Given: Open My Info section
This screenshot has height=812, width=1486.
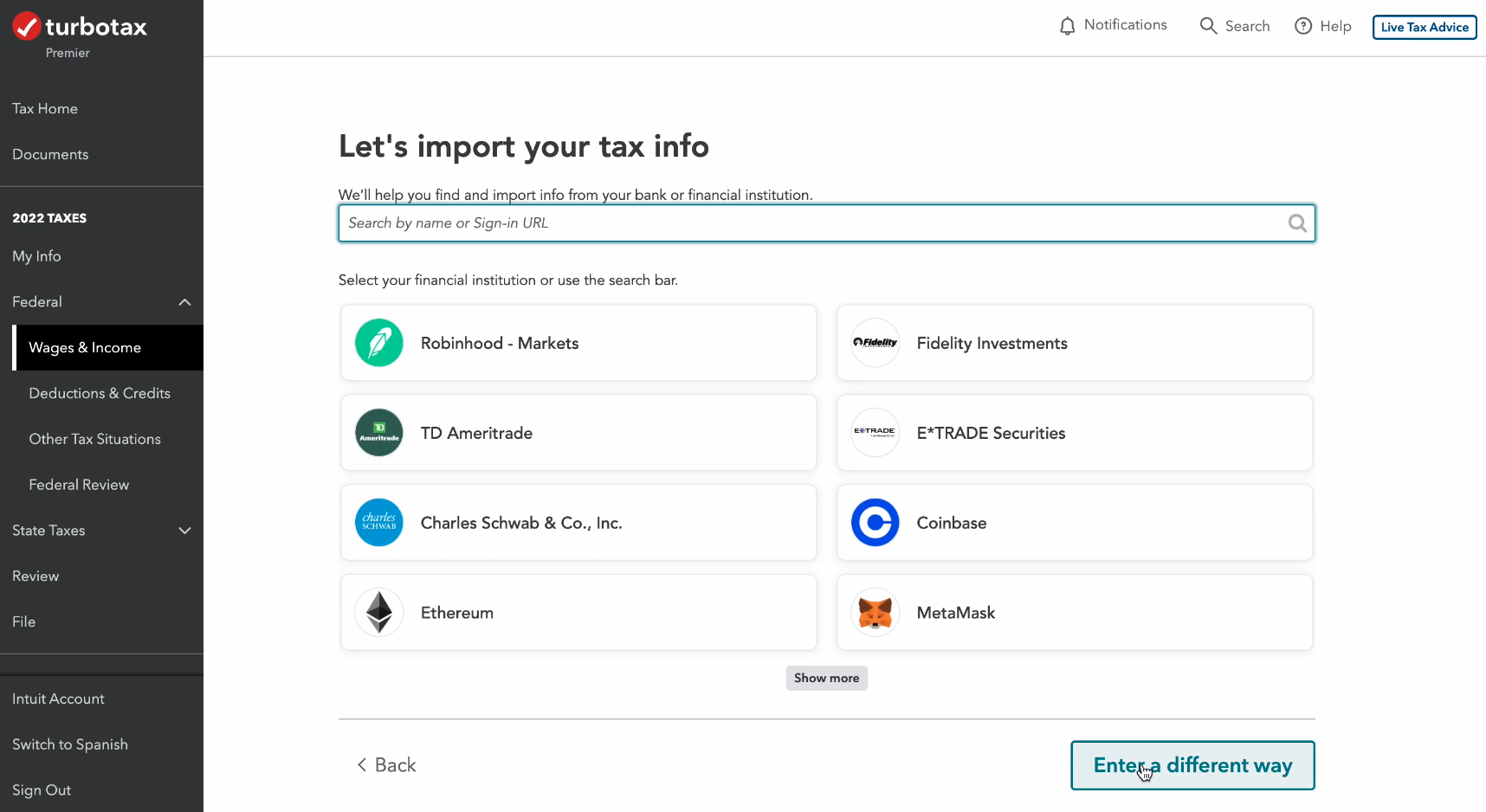Looking at the screenshot, I should pyautogui.click(x=36, y=256).
